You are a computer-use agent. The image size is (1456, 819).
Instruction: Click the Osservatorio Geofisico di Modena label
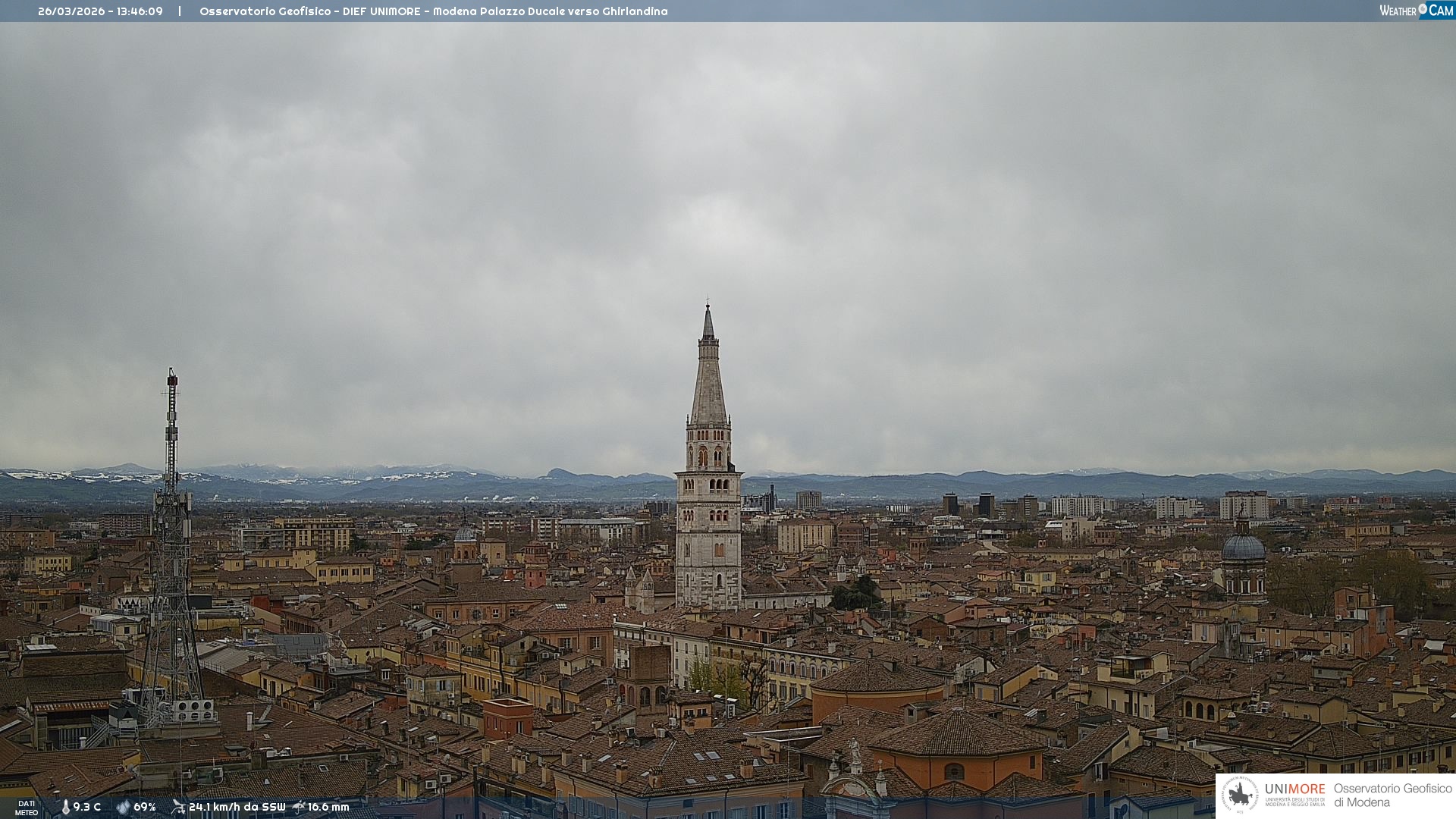[1392, 795]
